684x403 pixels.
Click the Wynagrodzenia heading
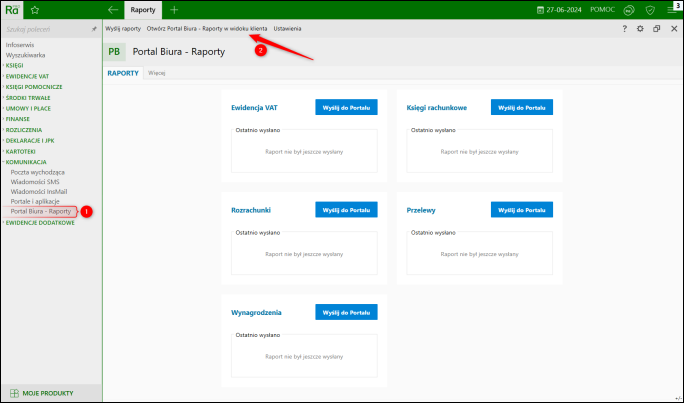point(256,313)
